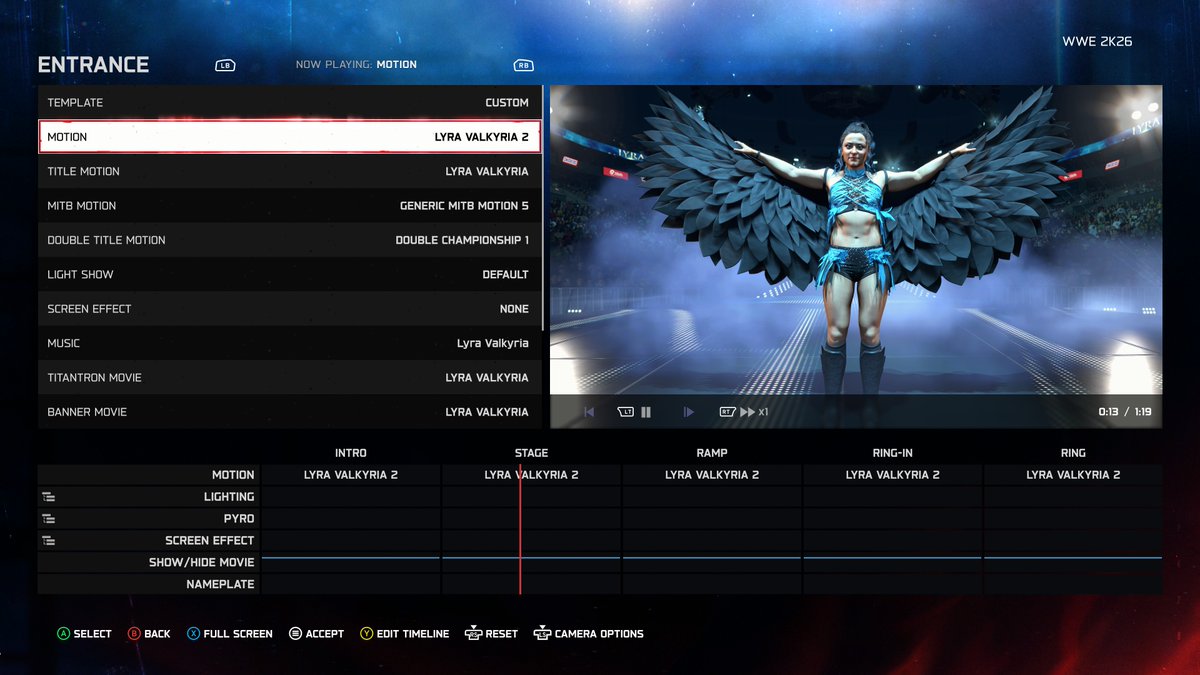The image size is (1200, 675).
Task: Click the Nameplate timeline row label
Action: (x=220, y=585)
